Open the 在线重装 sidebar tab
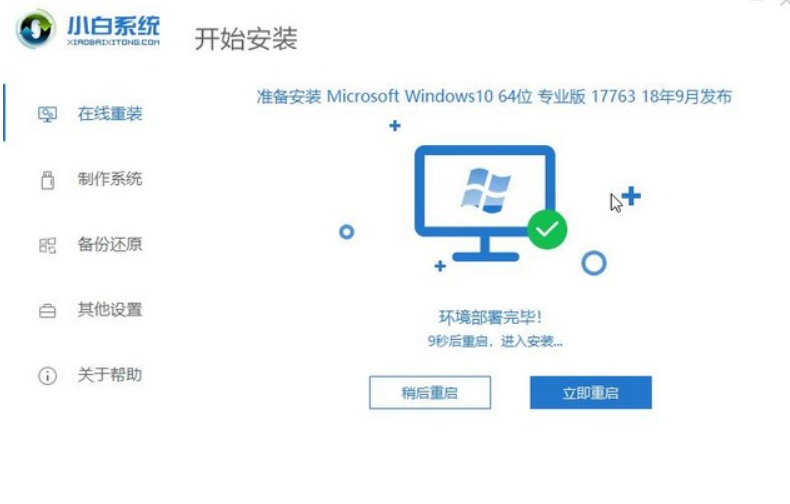Image resolution: width=790 pixels, height=504 pixels. 91,114
